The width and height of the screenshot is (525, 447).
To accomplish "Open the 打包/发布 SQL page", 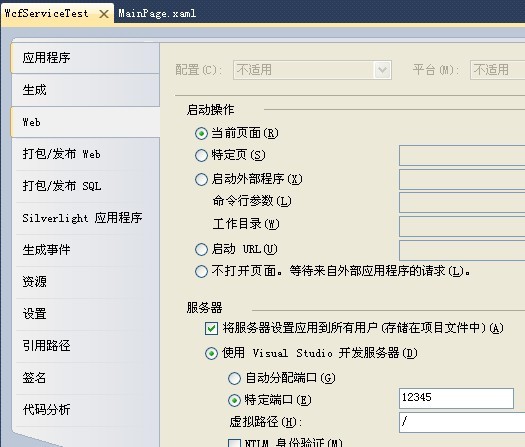I will point(85,186).
